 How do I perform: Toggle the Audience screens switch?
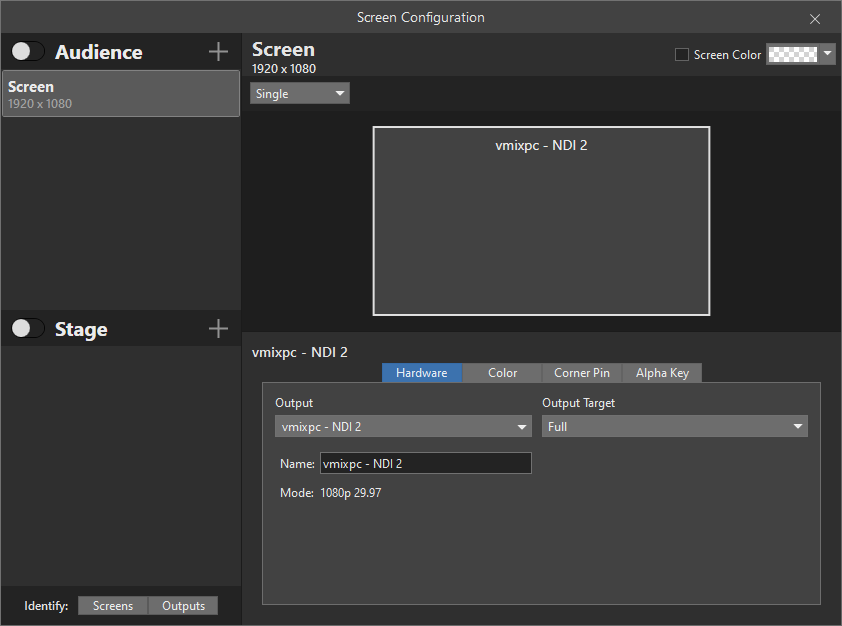28,52
